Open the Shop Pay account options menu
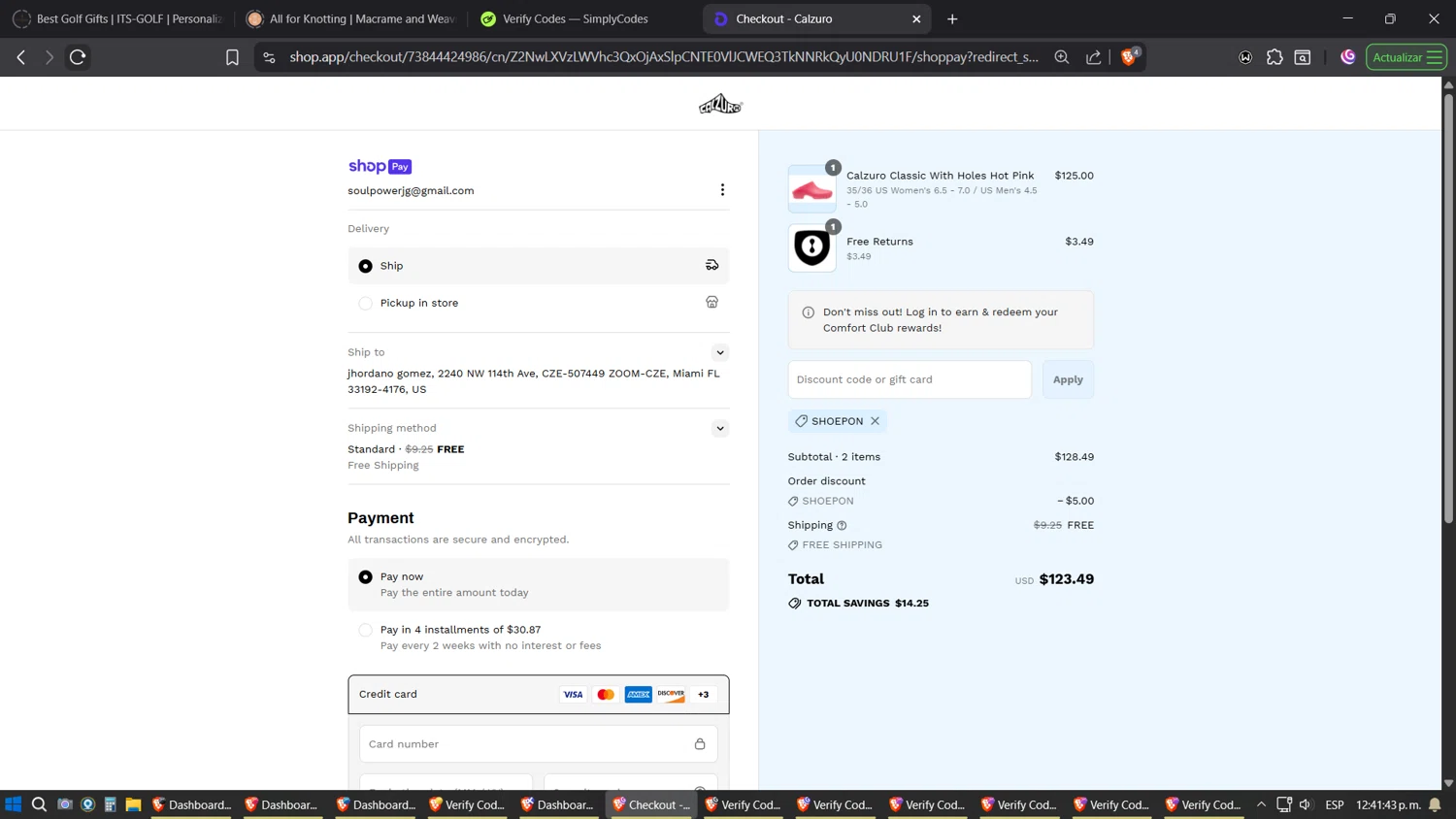The width and height of the screenshot is (1456, 819). 722,189
